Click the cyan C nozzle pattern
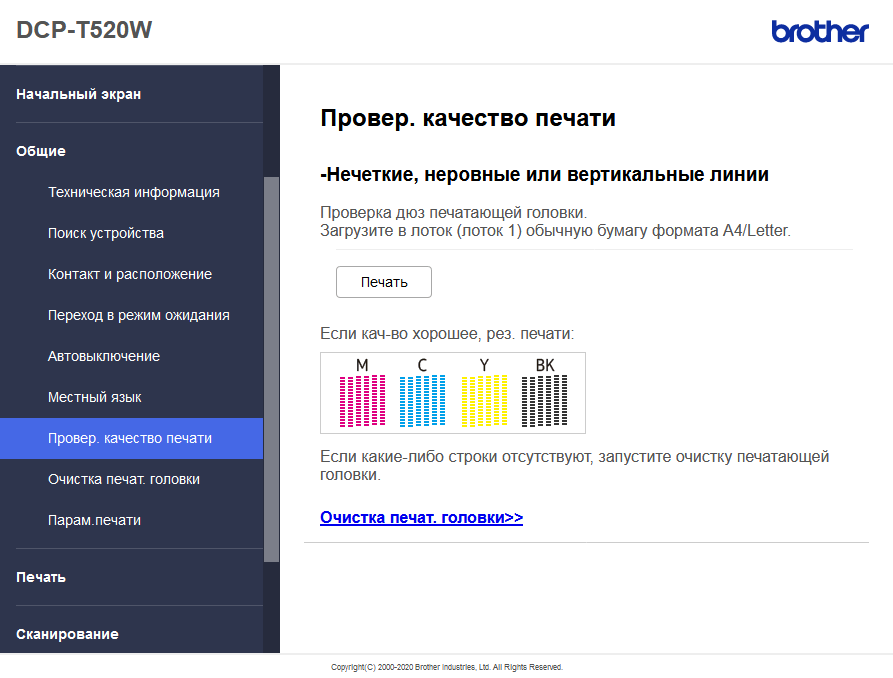Viewport: 893px width, 678px height. pyautogui.click(x=423, y=400)
